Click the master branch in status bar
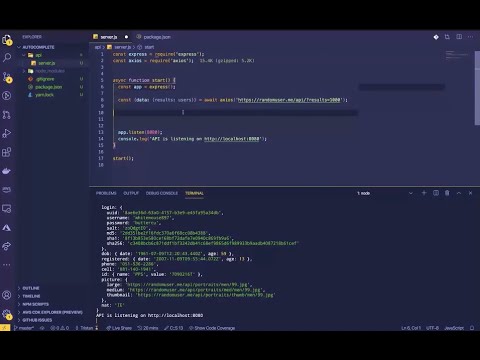The height and width of the screenshot is (360, 480). tap(24, 328)
